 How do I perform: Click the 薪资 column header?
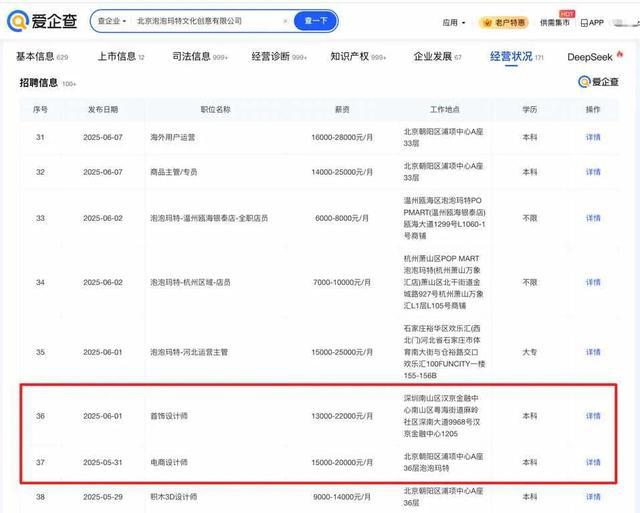pyautogui.click(x=342, y=109)
